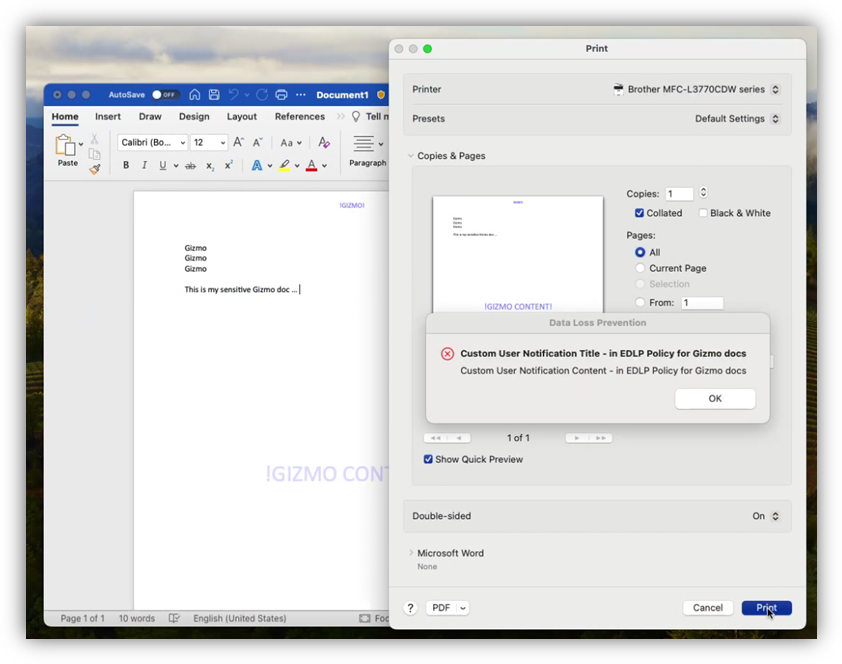Click the Paragraph alignment lines icon
Screen dimensions: 842x664
pyautogui.click(x=364, y=143)
